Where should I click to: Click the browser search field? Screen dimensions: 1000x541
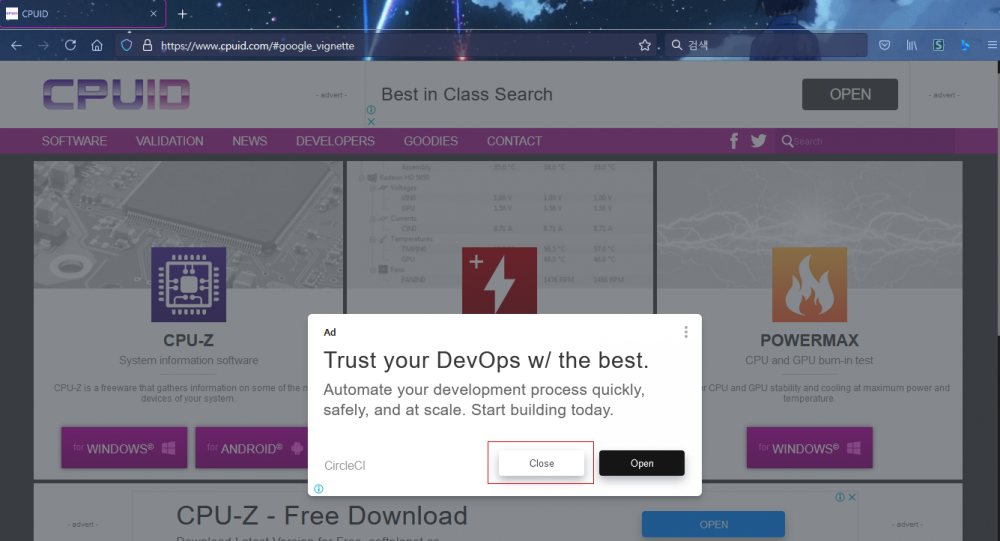[x=765, y=45]
